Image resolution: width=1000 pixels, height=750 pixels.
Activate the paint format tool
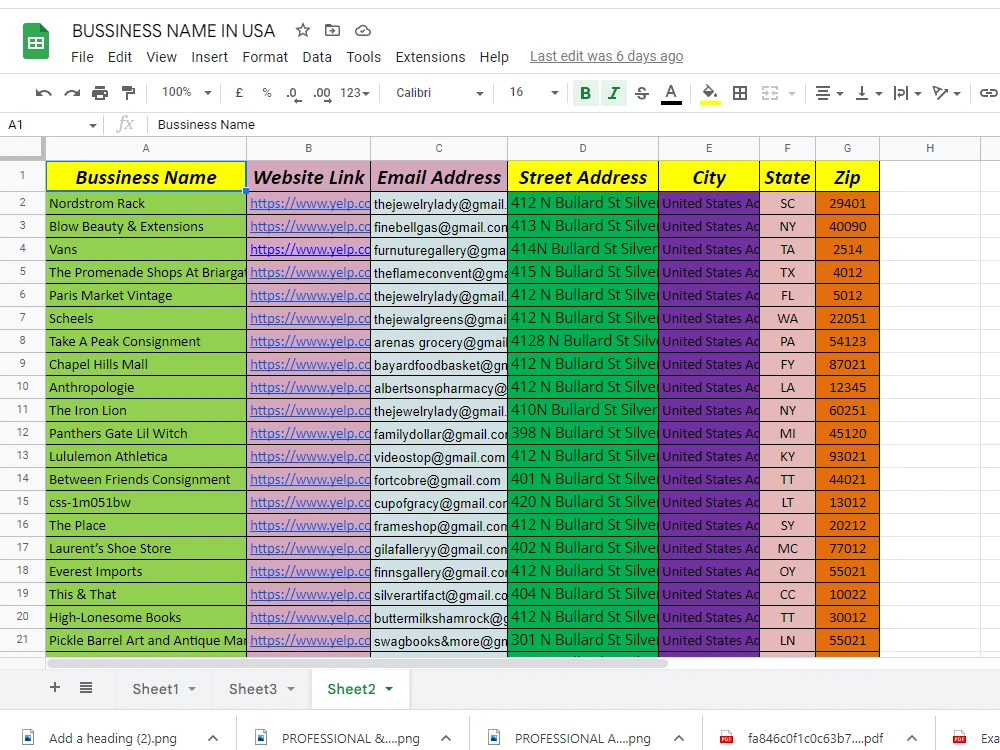128,93
